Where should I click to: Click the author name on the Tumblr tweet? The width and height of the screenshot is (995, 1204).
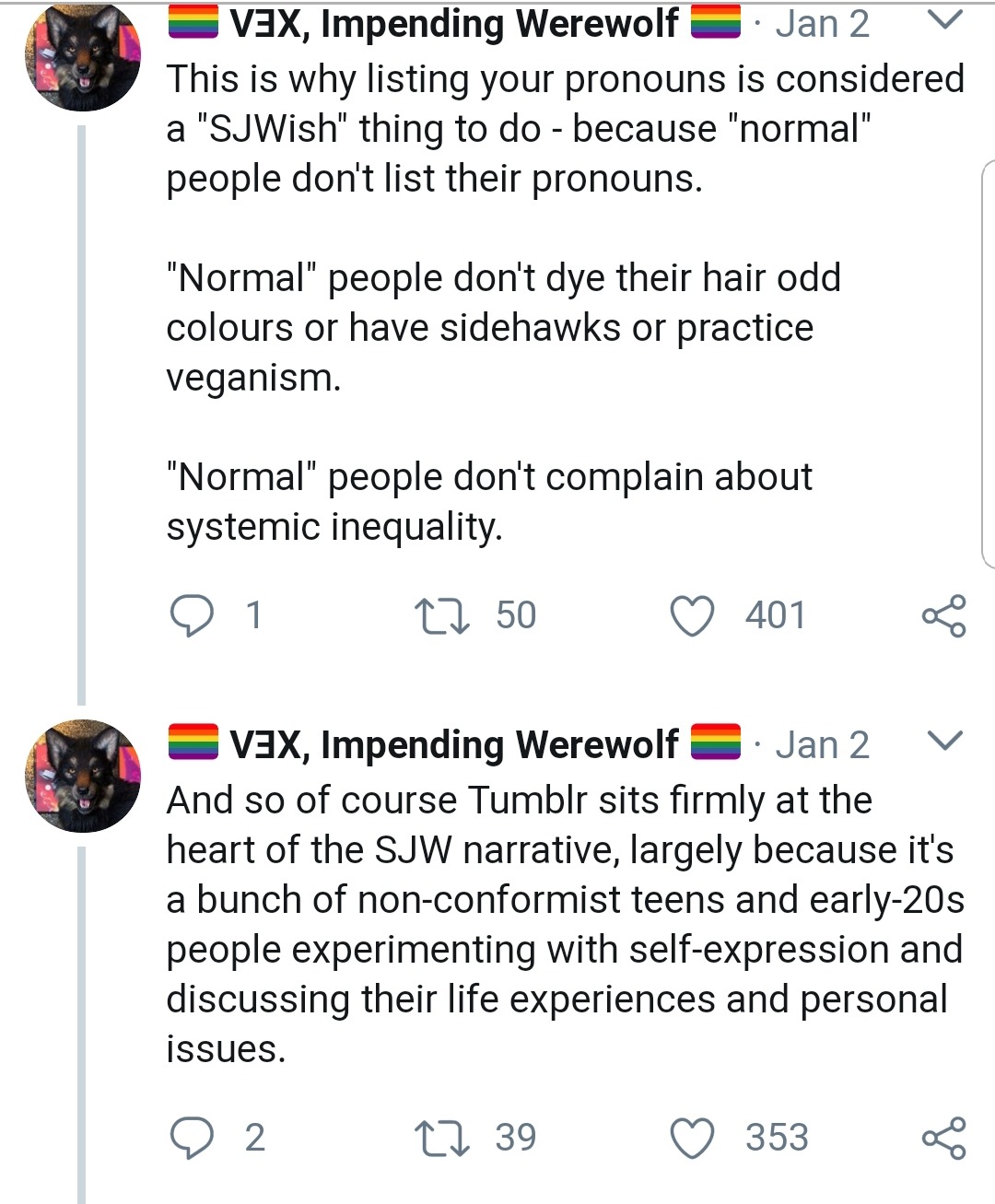(453, 744)
